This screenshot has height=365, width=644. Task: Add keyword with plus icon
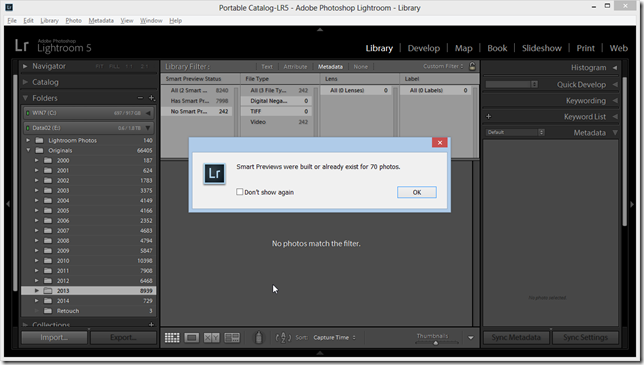[488, 117]
